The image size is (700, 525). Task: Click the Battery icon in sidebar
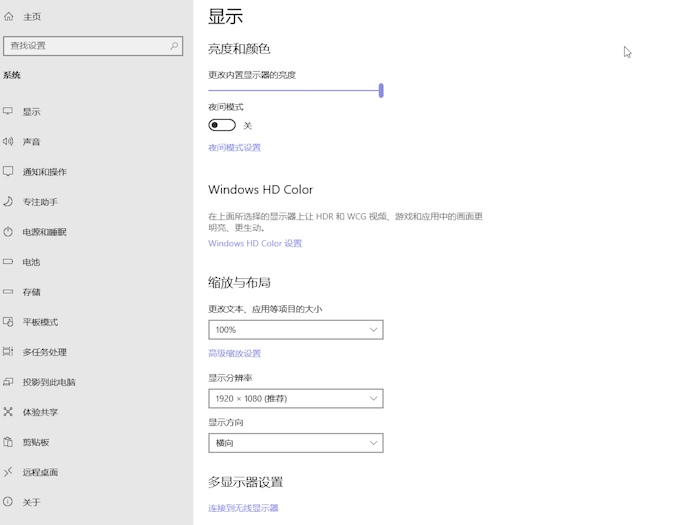8,262
